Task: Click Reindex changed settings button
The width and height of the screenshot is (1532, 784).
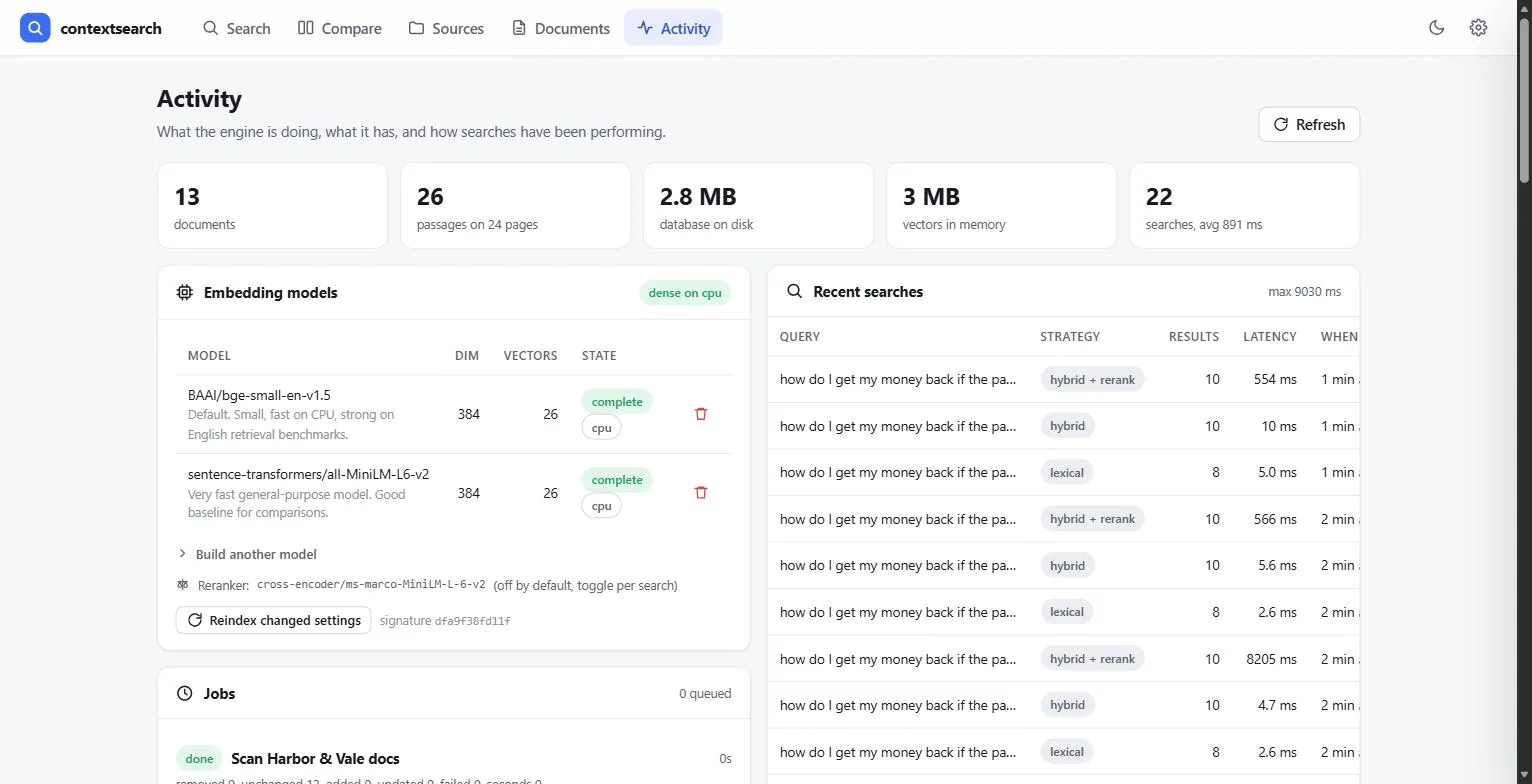Action: pos(273,621)
